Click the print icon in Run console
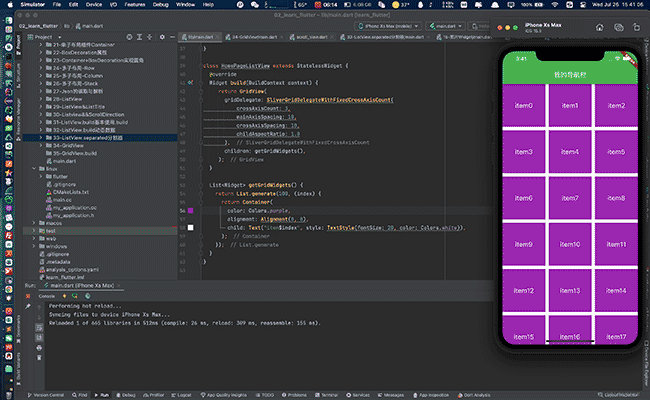The image size is (650, 400). pos(39,348)
